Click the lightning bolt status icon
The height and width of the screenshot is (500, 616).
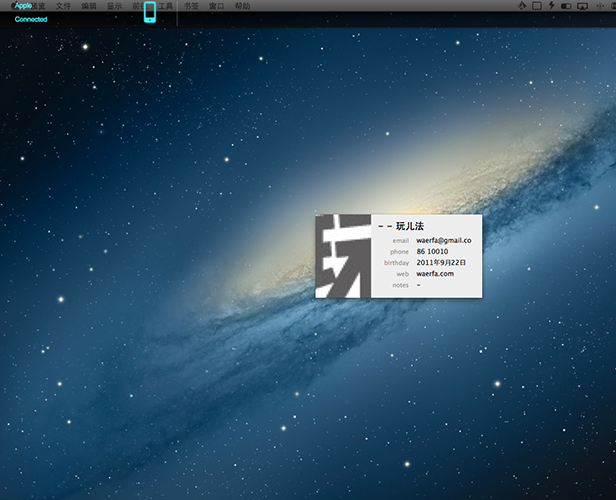[x=552, y=6]
